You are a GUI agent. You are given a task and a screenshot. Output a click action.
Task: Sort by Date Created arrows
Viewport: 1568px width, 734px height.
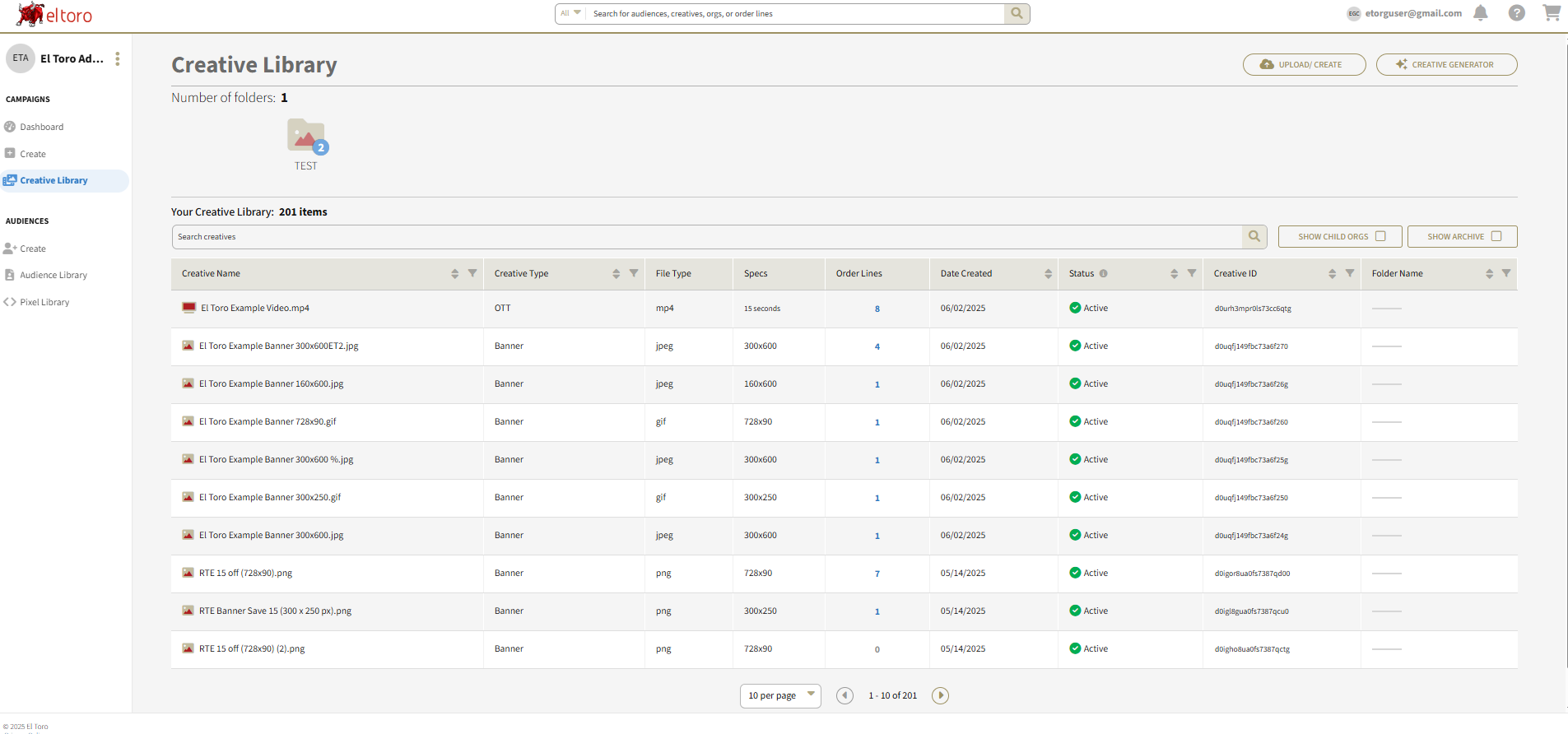click(x=1048, y=274)
